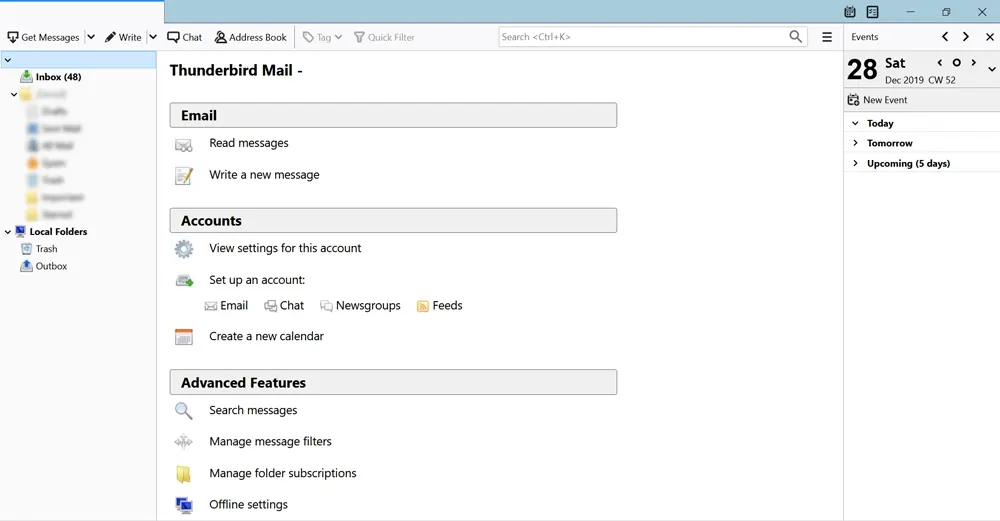Image resolution: width=1000 pixels, height=521 pixels.
Task: Click the filter arrows icon beside message filters
Action: (184, 441)
